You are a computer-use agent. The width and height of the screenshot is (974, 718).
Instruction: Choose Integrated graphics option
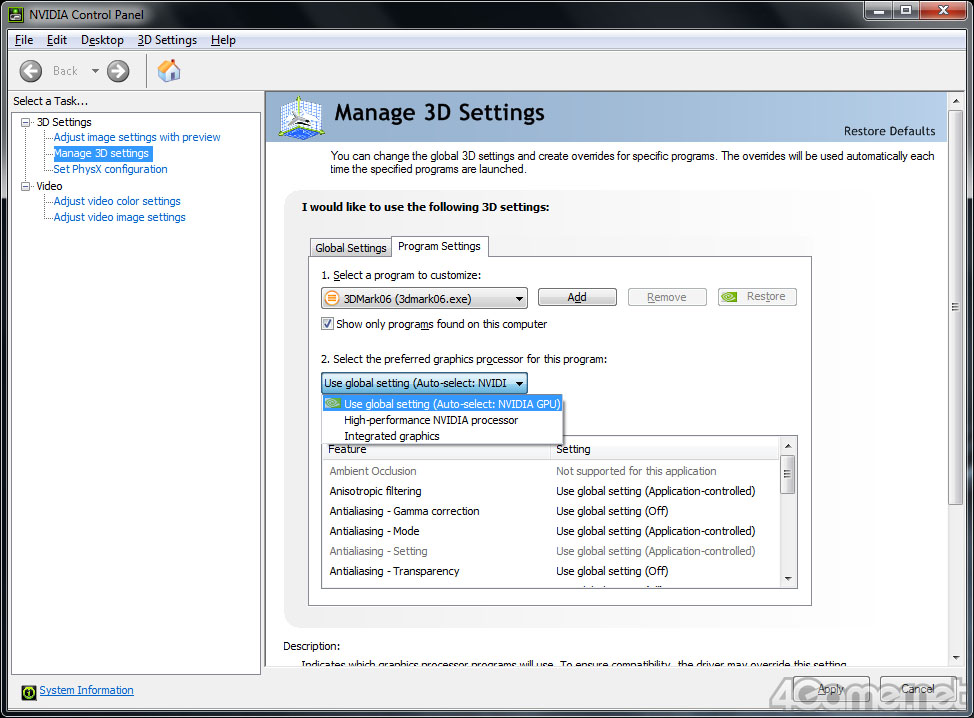[x=442, y=436]
